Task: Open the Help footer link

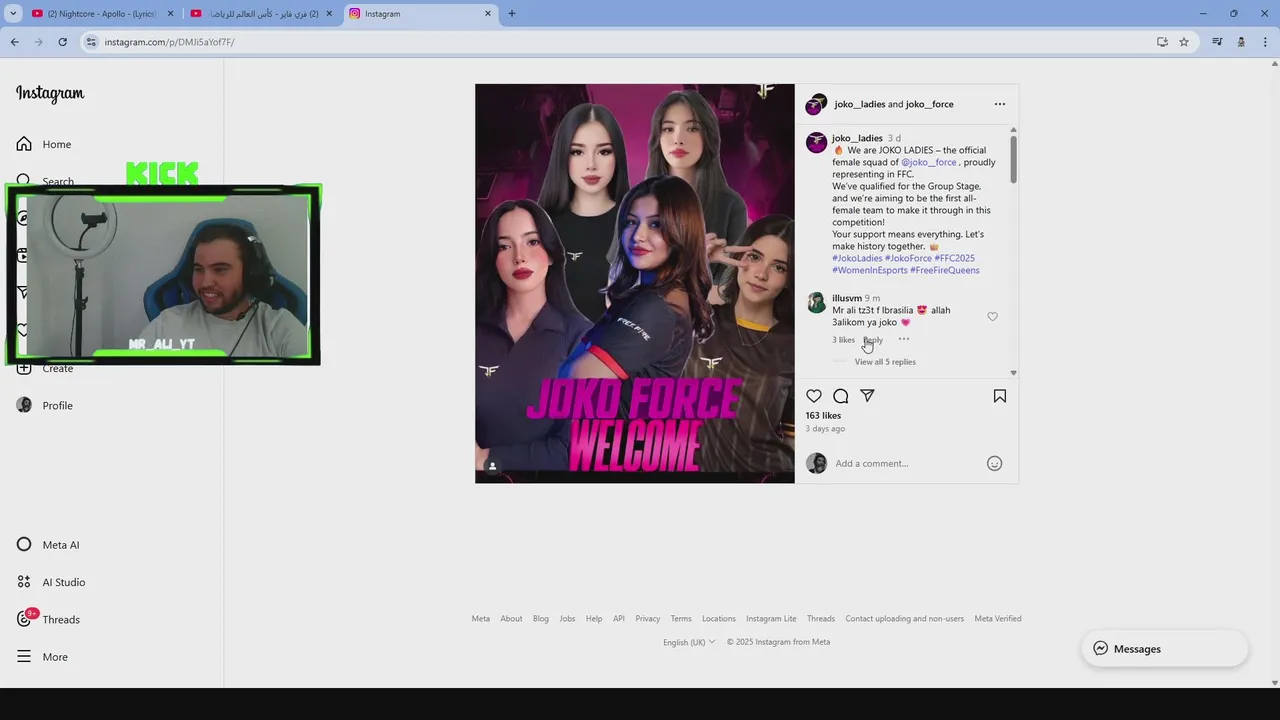Action: 594,618
